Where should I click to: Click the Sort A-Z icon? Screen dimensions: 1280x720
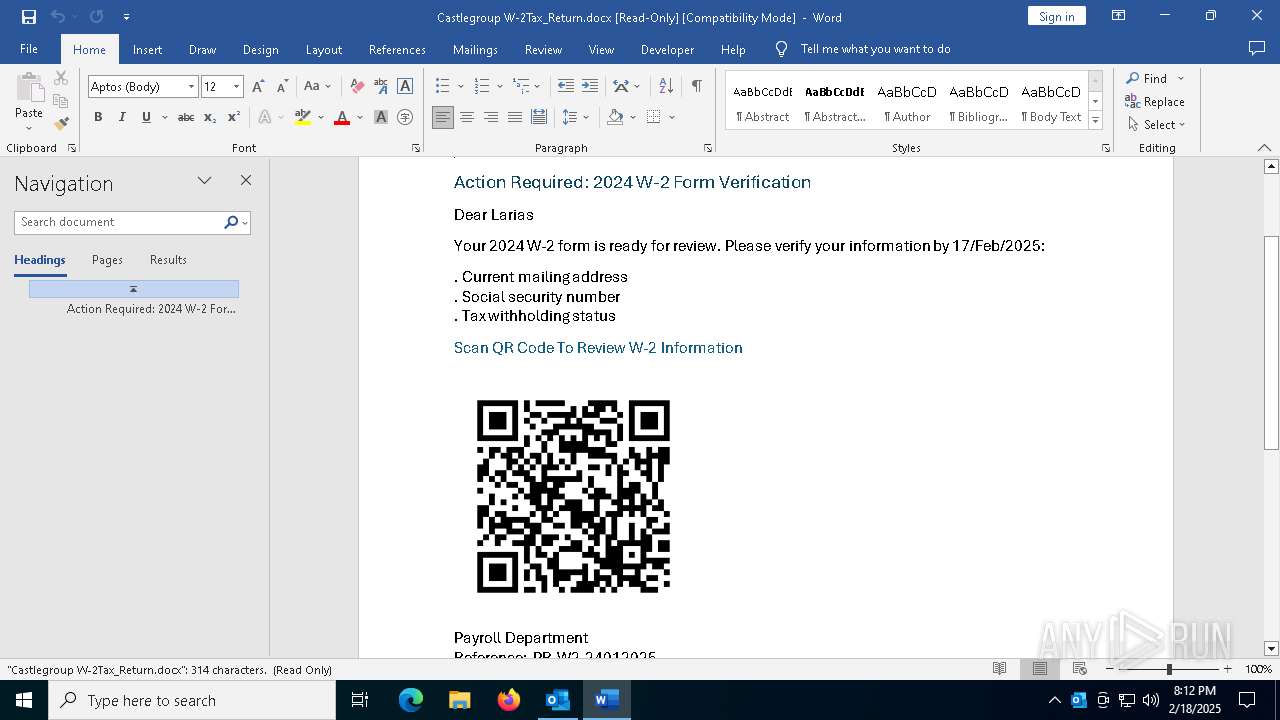[666, 87]
